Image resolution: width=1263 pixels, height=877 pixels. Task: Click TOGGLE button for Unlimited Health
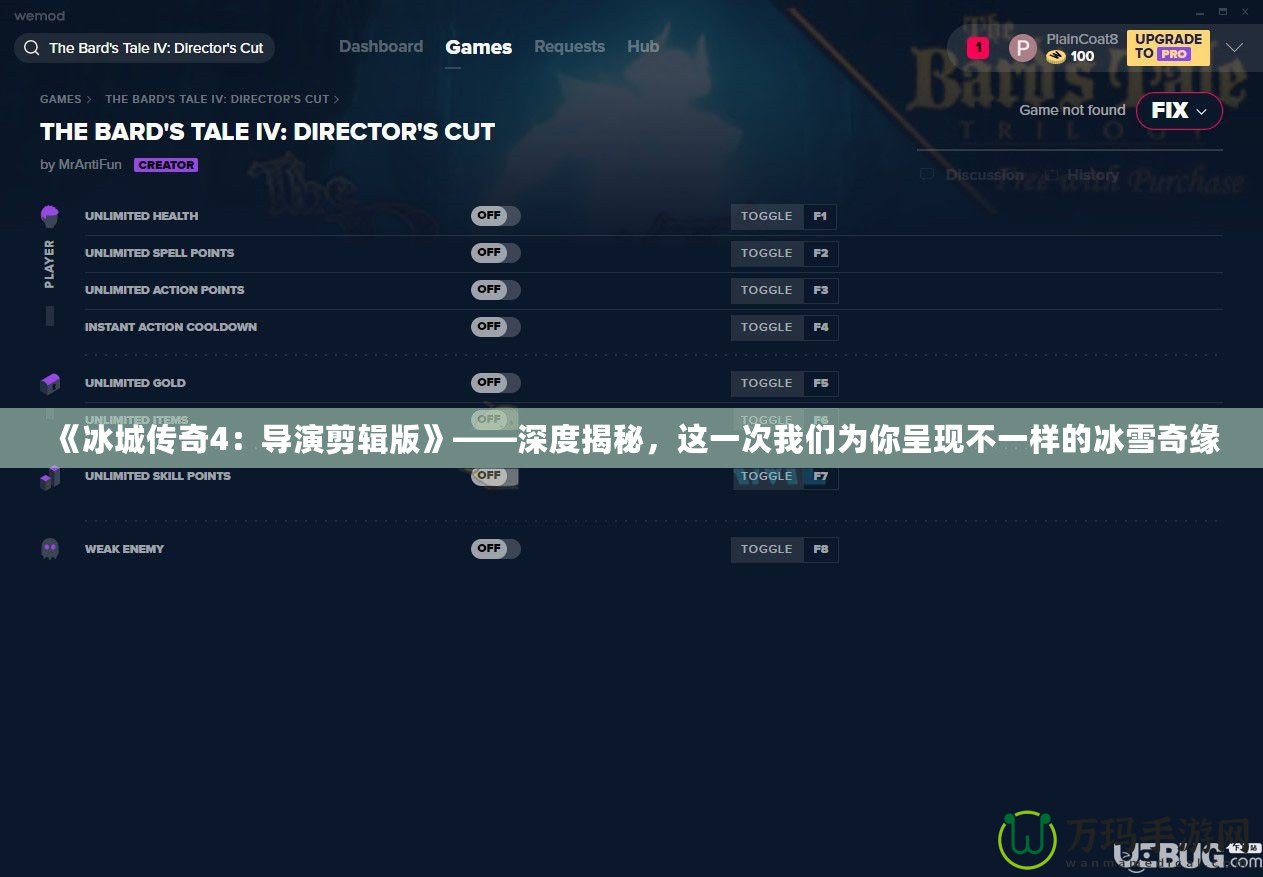click(767, 216)
